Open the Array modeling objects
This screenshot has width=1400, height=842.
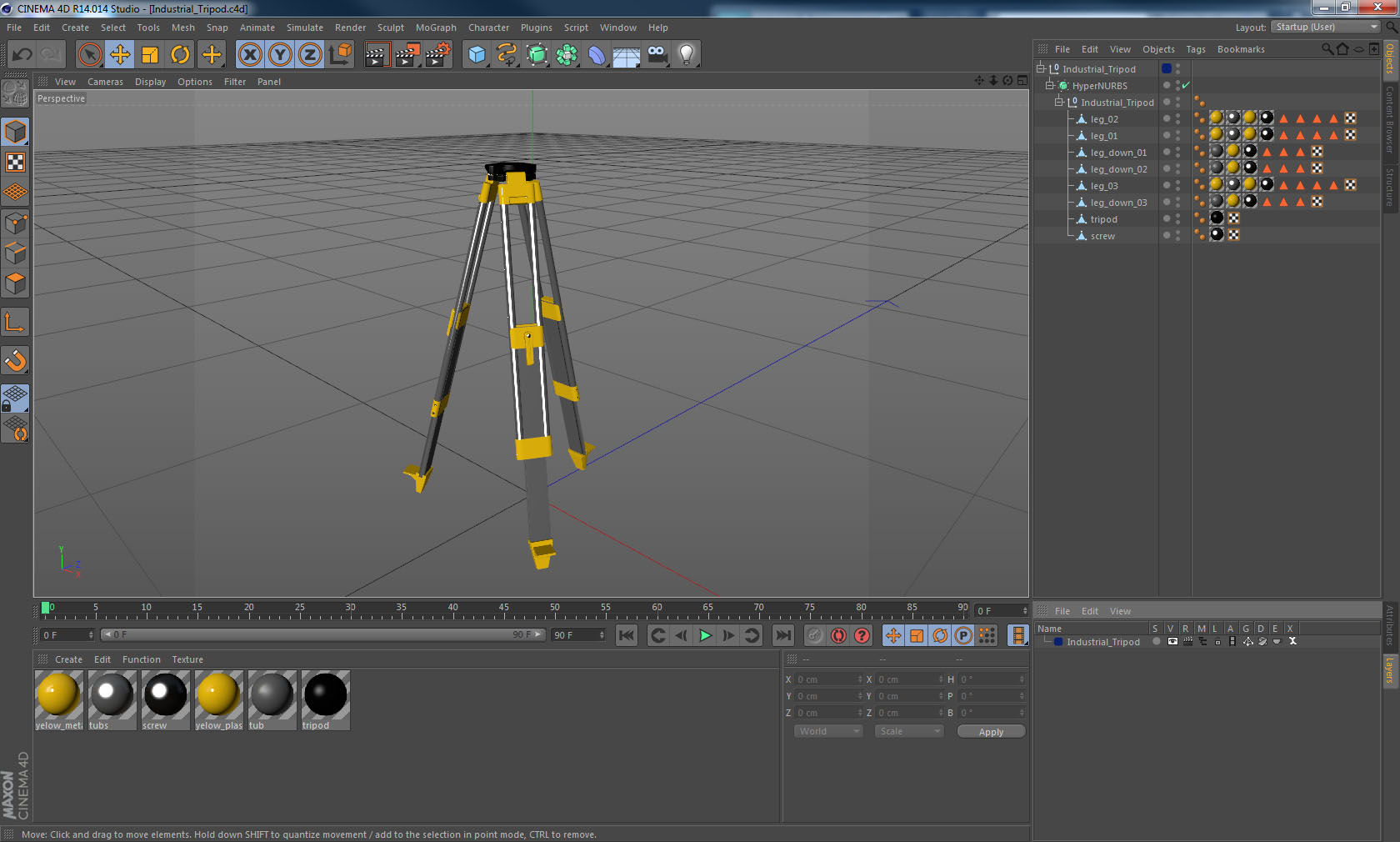click(x=567, y=55)
